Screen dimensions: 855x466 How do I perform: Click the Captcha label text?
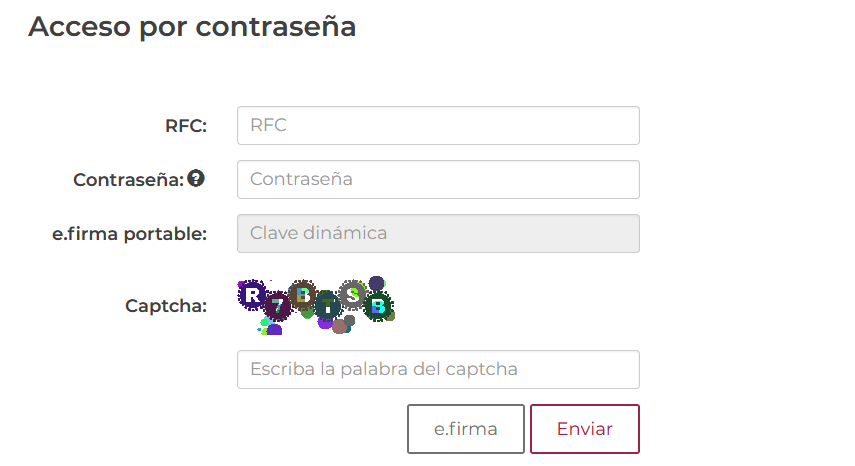pos(166,306)
